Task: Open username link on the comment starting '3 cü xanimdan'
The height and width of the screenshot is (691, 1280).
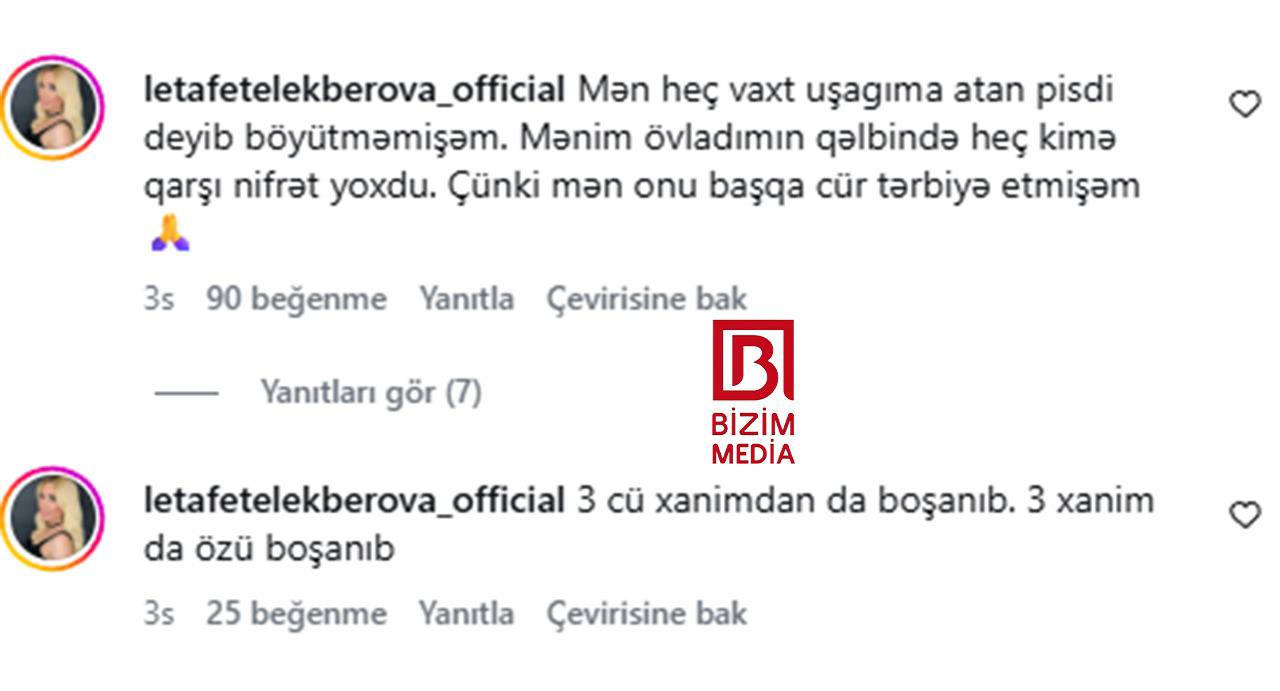Action: point(355,500)
